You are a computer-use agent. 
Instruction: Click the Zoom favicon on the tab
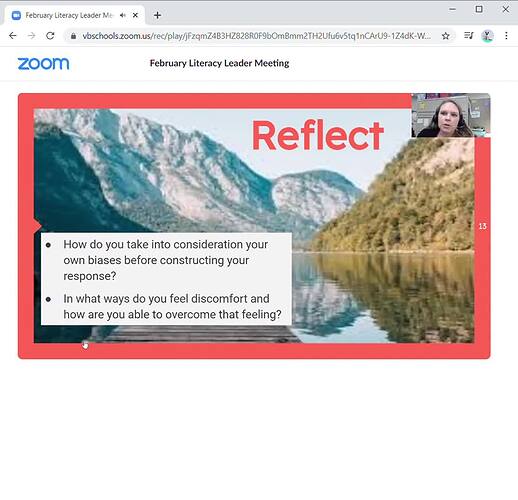pyautogui.click(x=16, y=15)
